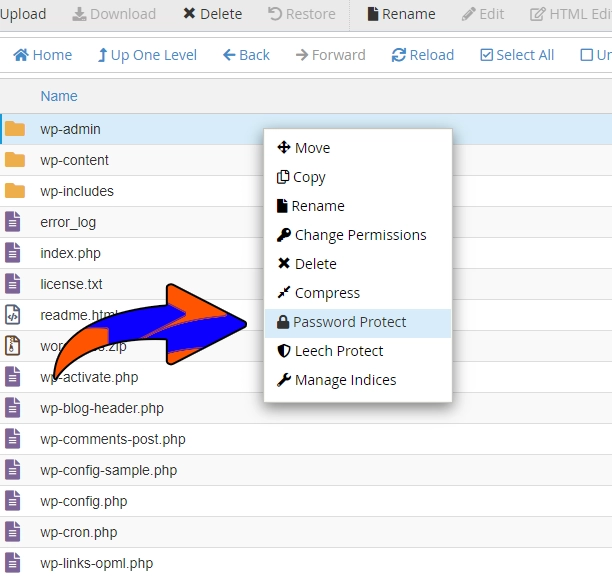Click the Reload button
Image resolution: width=612 pixels, height=576 pixels.
coord(422,55)
